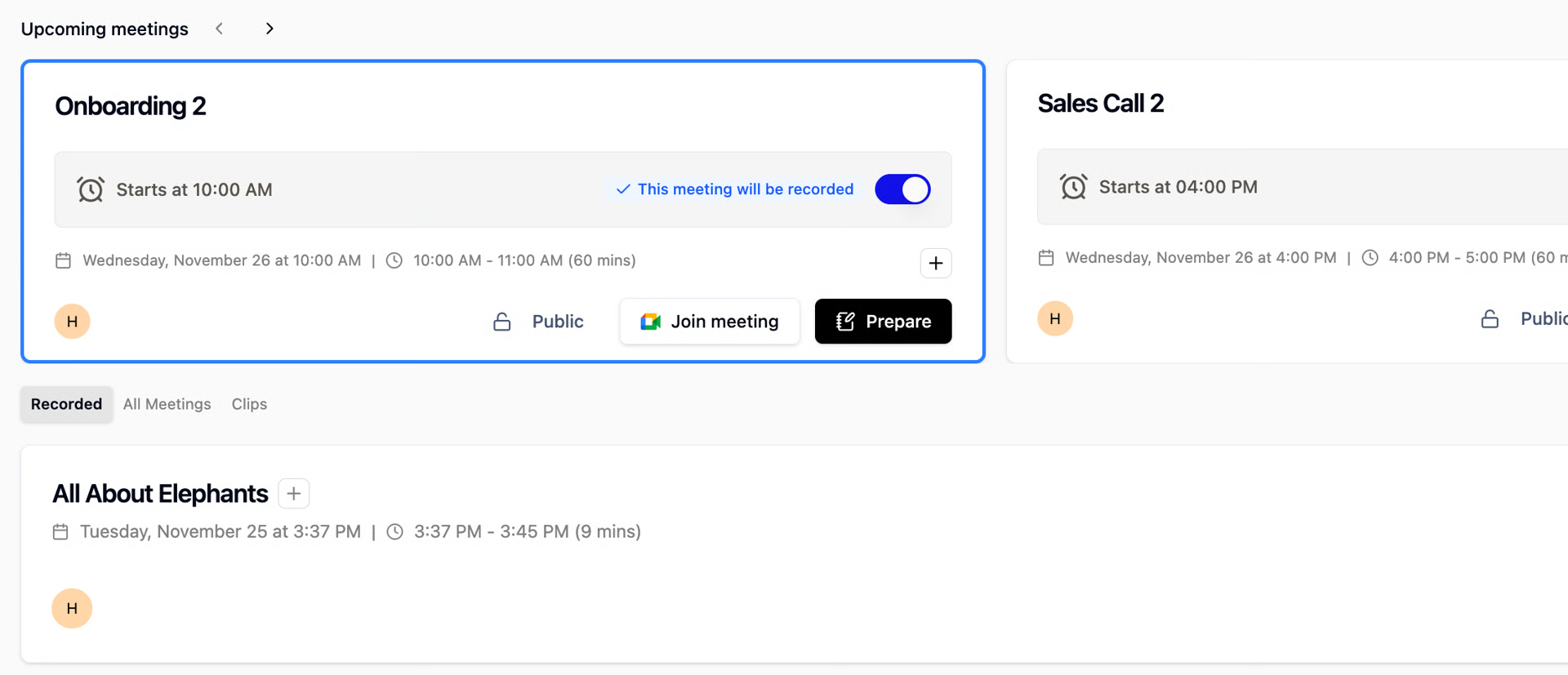Click the H avatar under All About Elephants
Image resolution: width=1568 pixels, height=675 pixels.
point(72,608)
